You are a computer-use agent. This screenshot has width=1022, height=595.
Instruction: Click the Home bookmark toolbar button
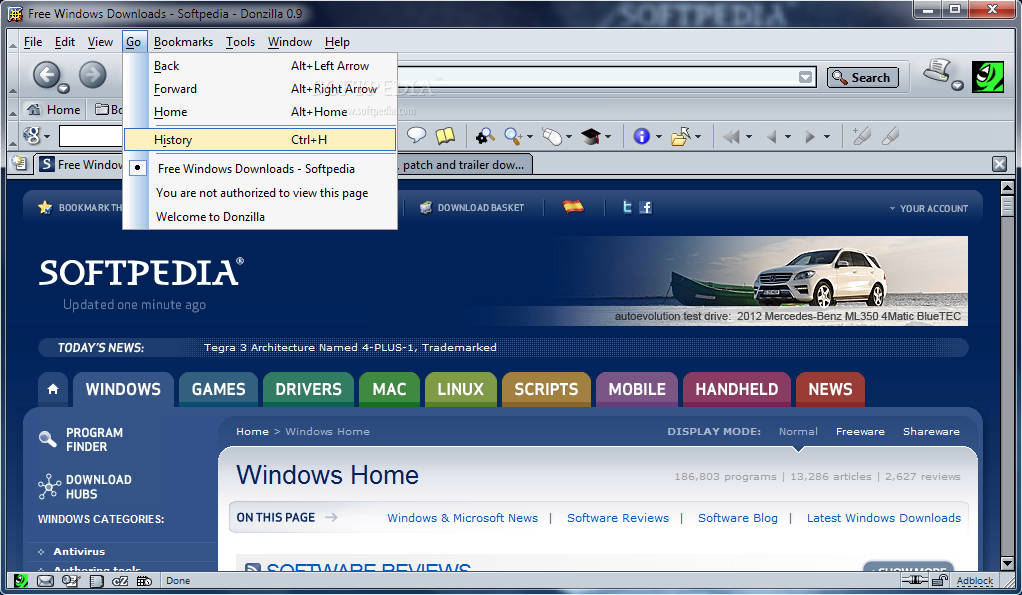pyautogui.click(x=53, y=109)
